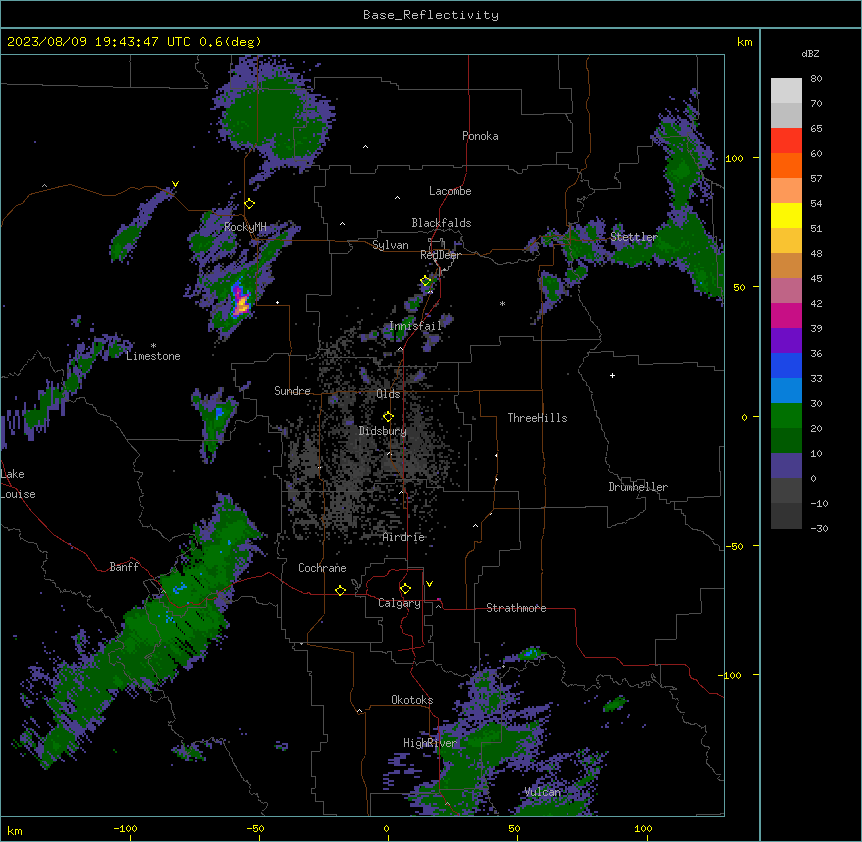Click the yellow diamond marker near RedDeer
862x842 pixels.
point(426,281)
